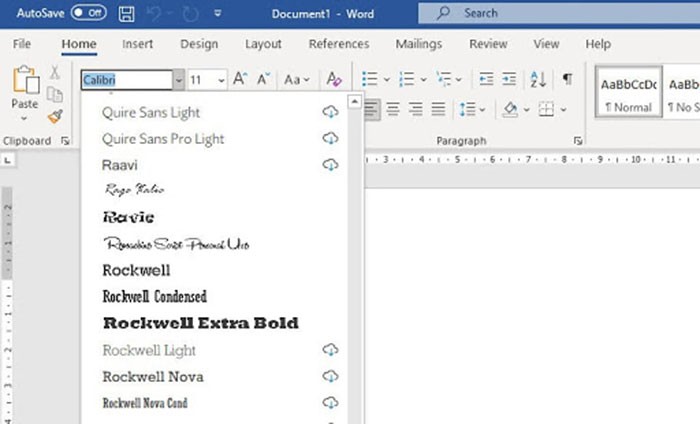
Task: Toggle Align Right
Action: tap(416, 108)
